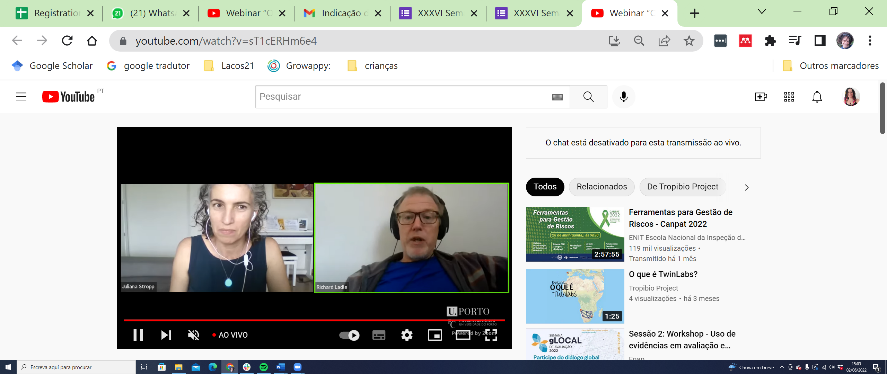Select the De Tropibio Project chip
Image resolution: width=887 pixels, height=374 pixels.
point(683,187)
